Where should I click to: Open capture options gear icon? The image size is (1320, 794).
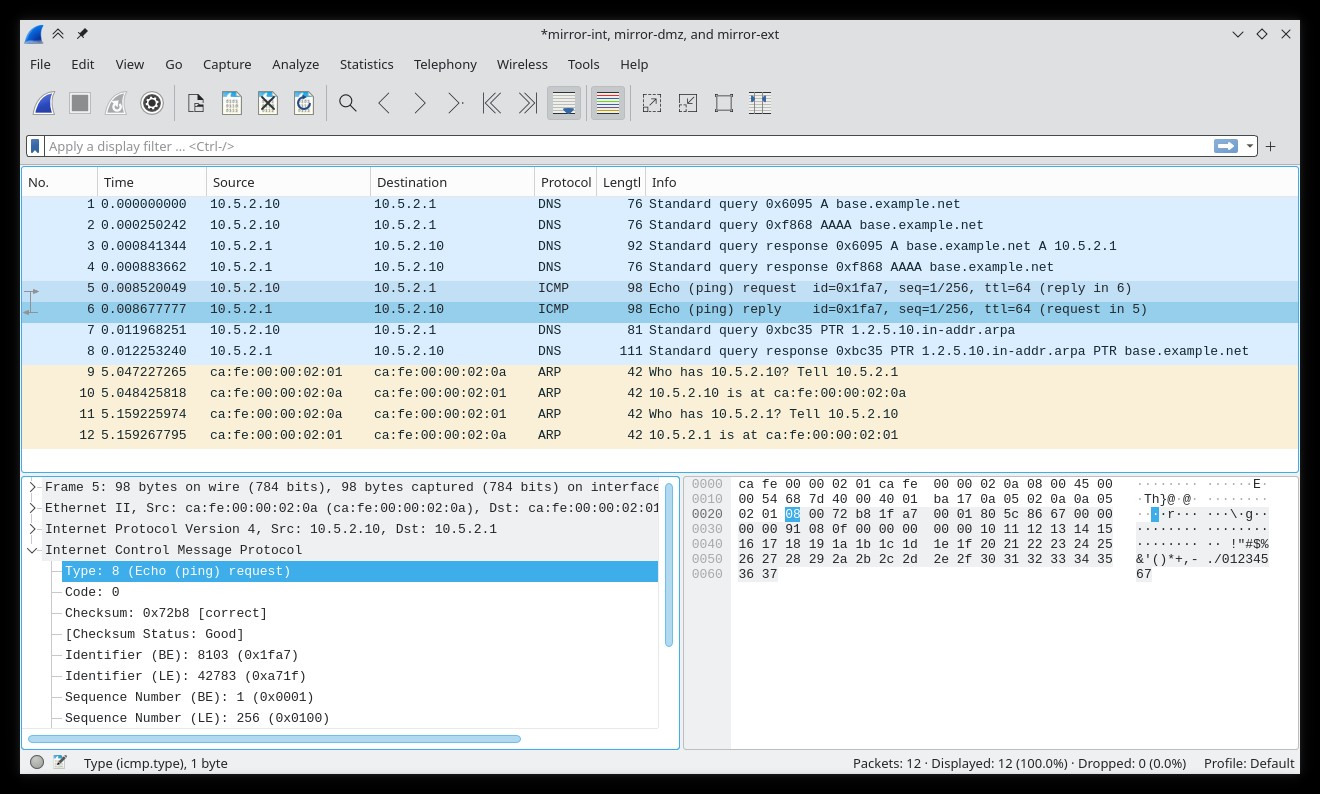click(152, 103)
